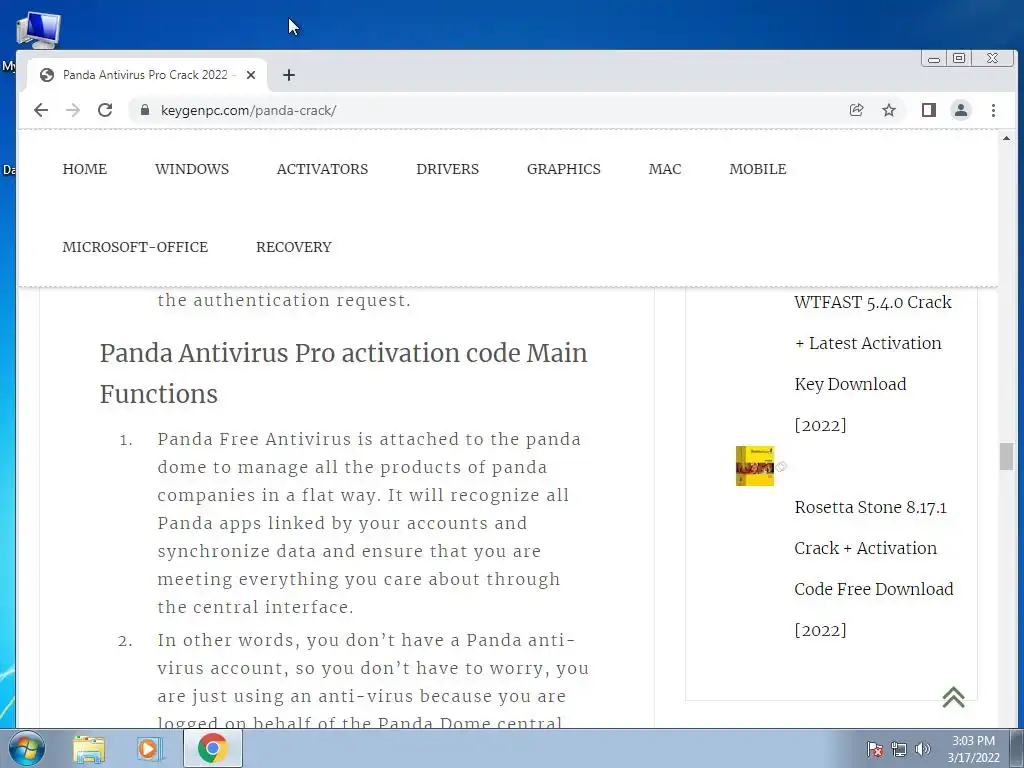Bookmark this page with the star icon
The height and width of the screenshot is (768, 1024).
[x=889, y=110]
